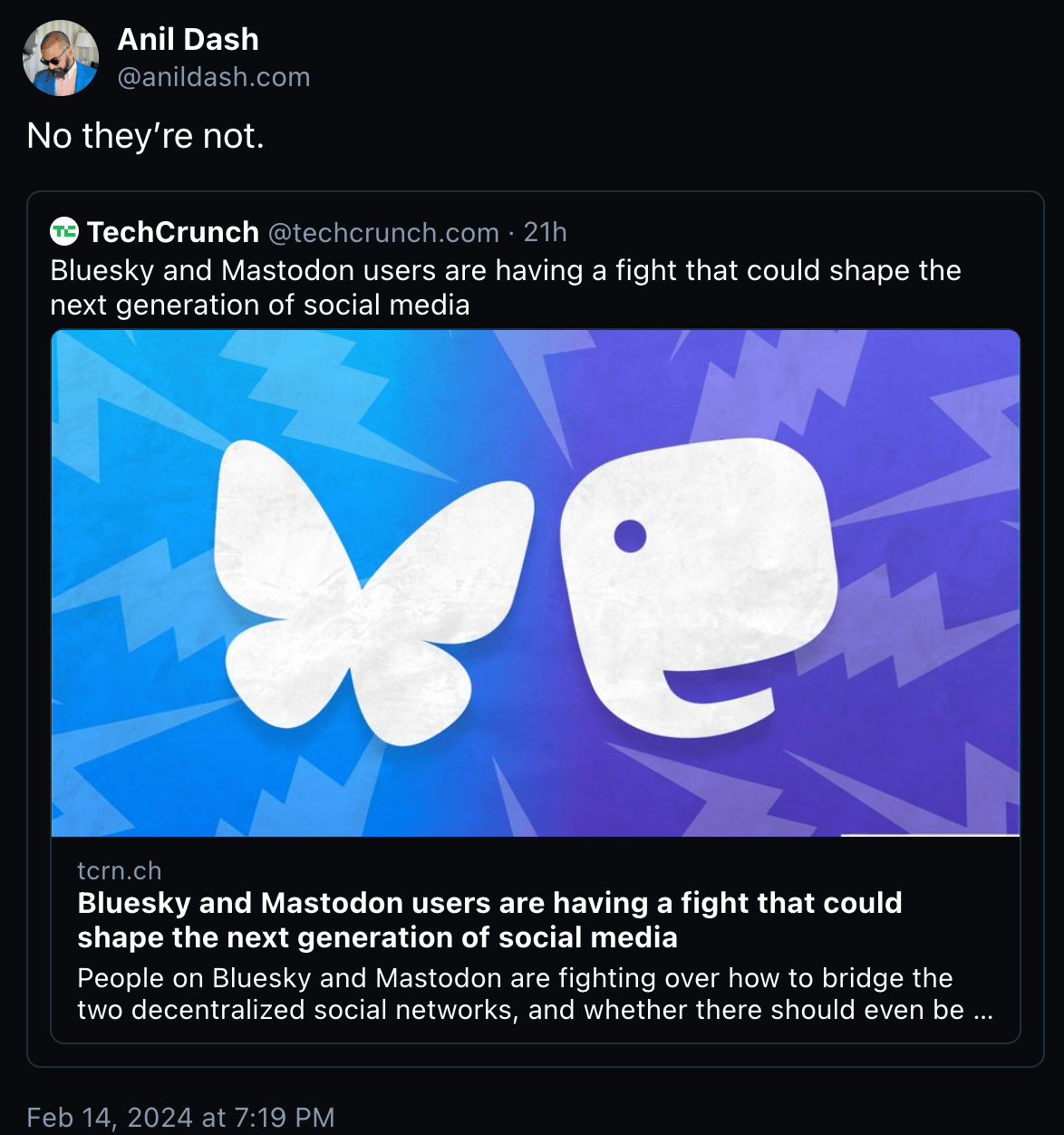Viewport: 1064px width, 1135px height.
Task: Click the 21h quoted post timestamp
Action: (546, 233)
